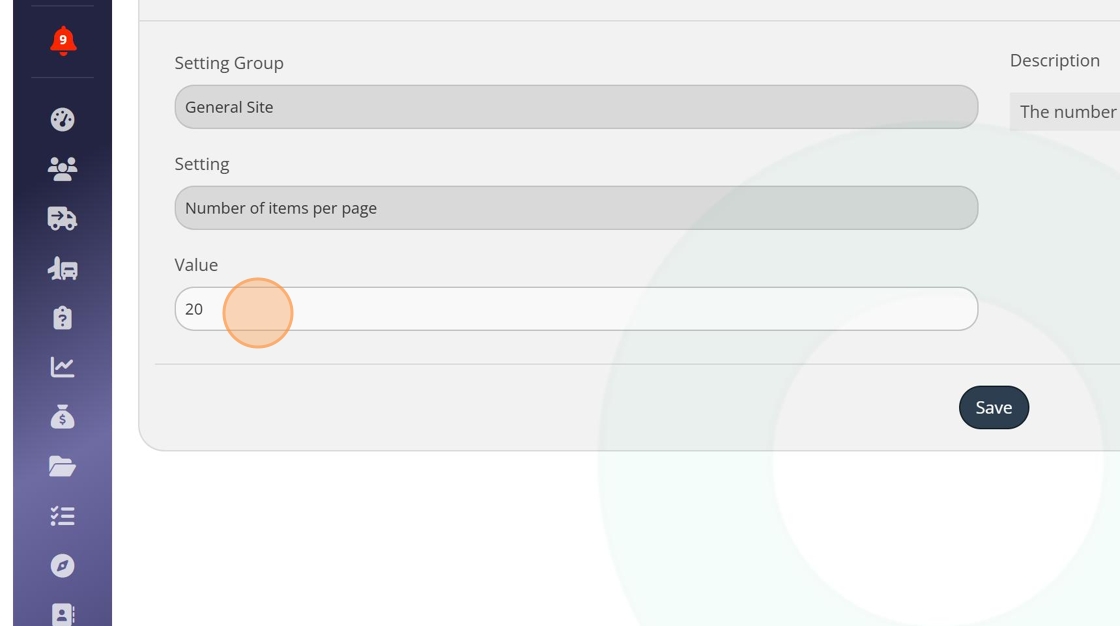Open the address book contacts icon

tap(62, 613)
